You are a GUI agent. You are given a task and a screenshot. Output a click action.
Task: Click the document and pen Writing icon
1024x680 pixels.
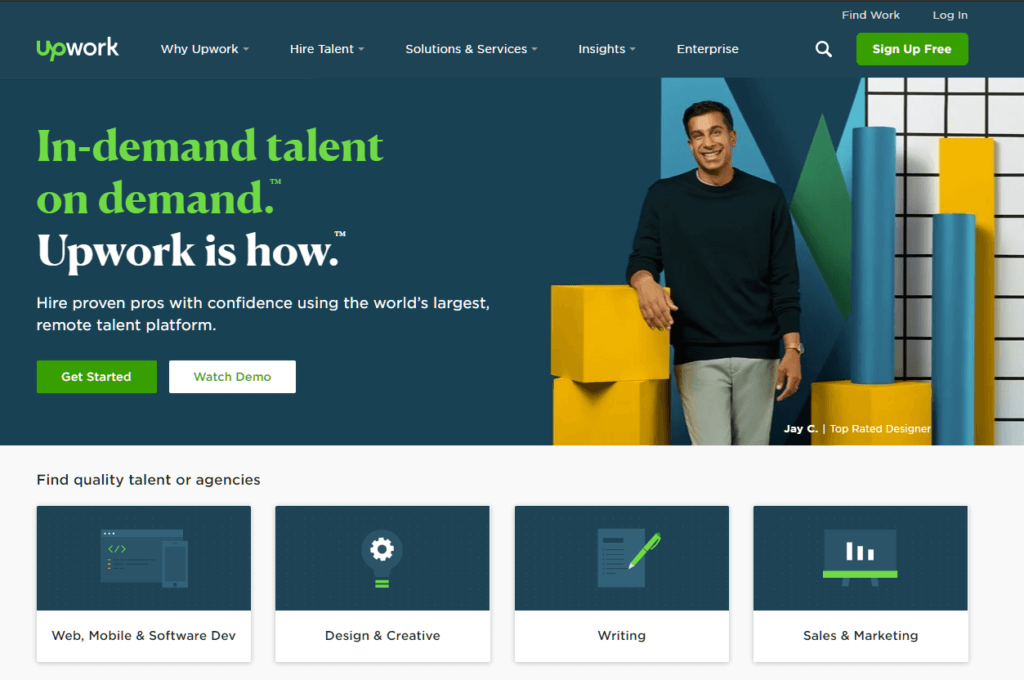[x=629, y=559]
